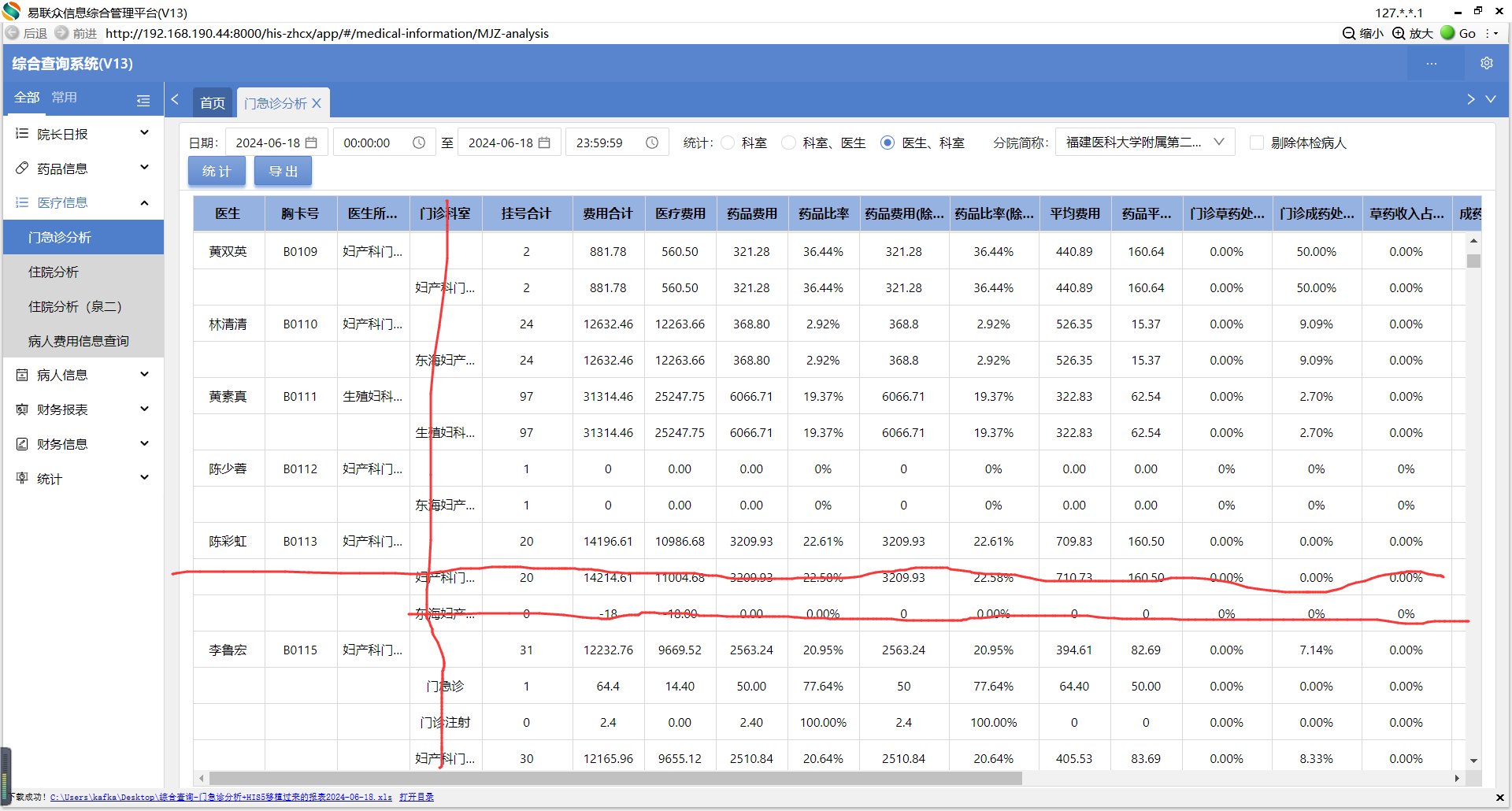Open the ellipsis menu in blue header
The width and height of the screenshot is (1512, 811).
1432,63
